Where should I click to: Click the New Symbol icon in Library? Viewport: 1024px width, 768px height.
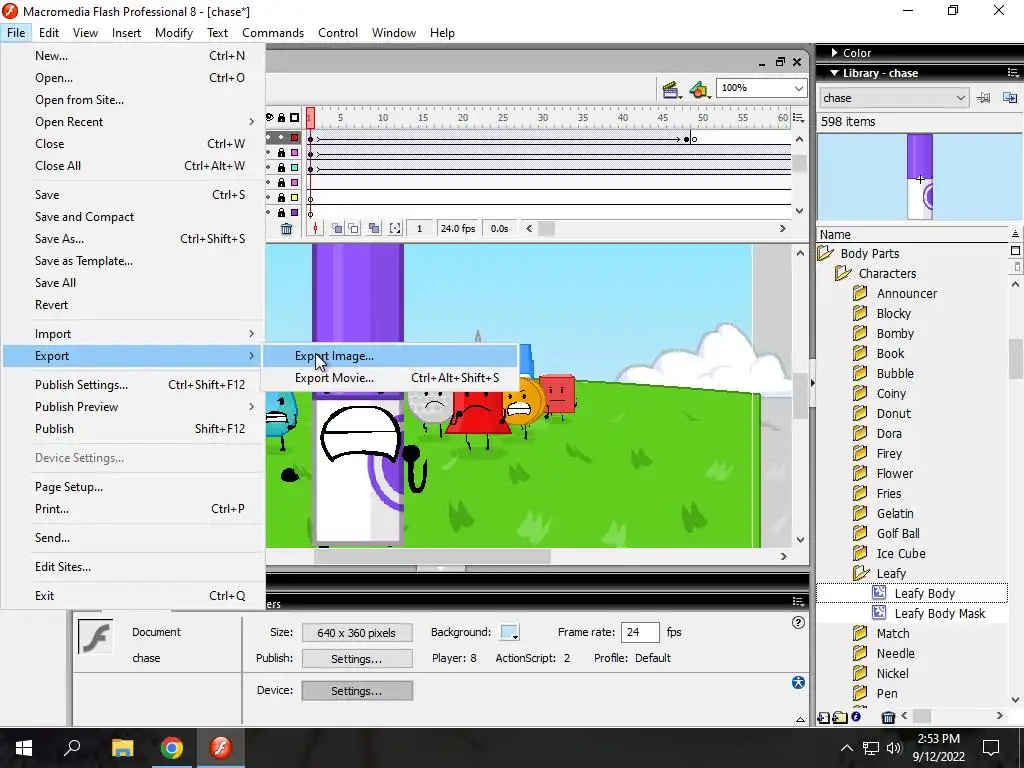click(824, 718)
